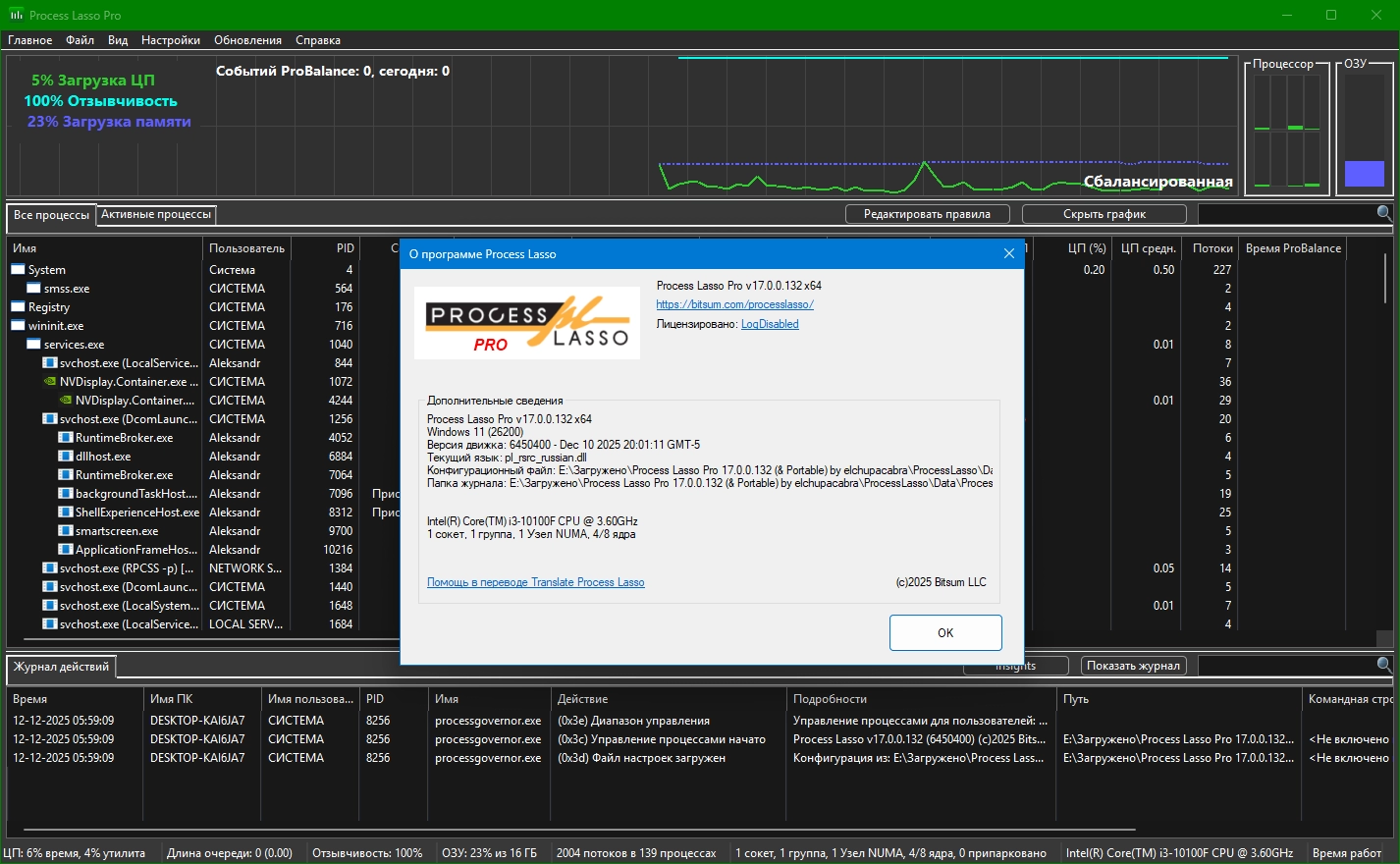Click the smss.exe process icon
The width and height of the screenshot is (1400, 864).
pyautogui.click(x=33, y=288)
